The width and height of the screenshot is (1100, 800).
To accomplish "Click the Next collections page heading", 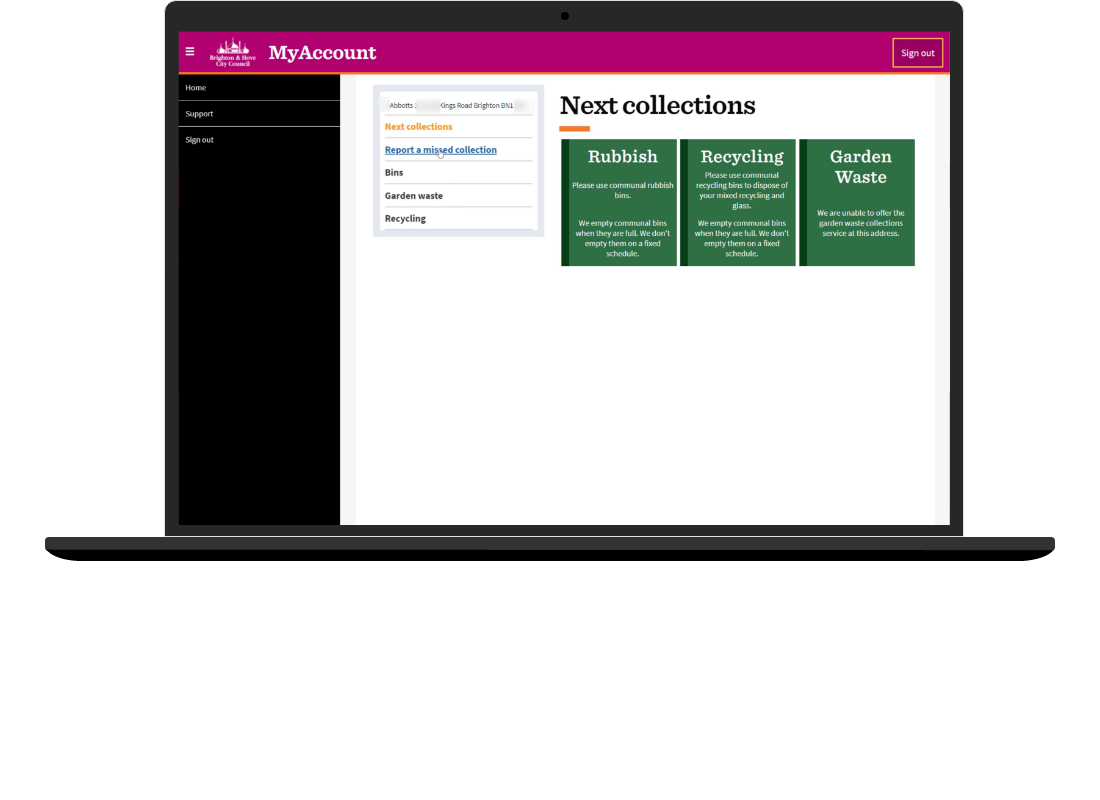I will [657, 105].
